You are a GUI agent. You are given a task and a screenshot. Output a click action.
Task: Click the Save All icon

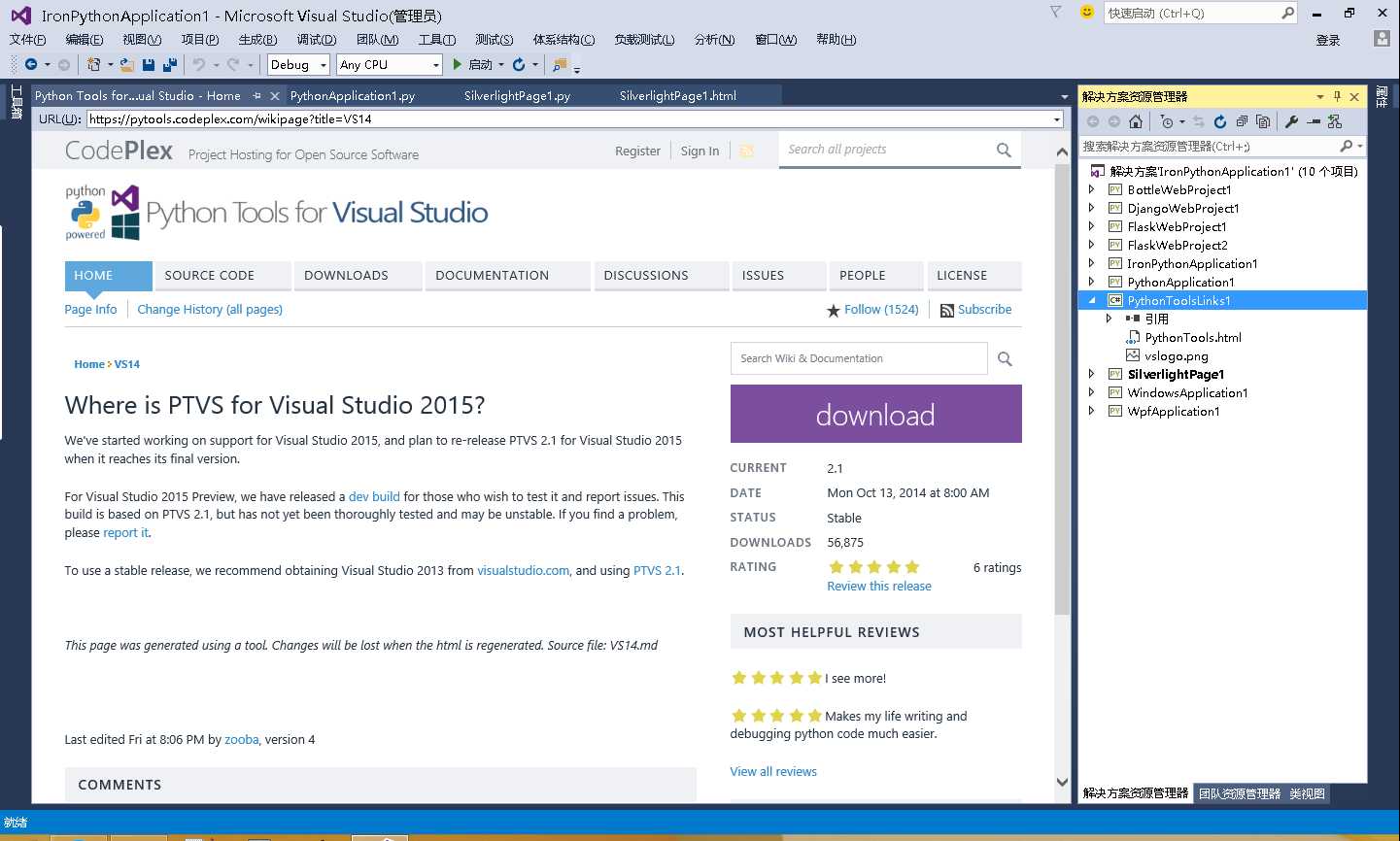tap(170, 64)
